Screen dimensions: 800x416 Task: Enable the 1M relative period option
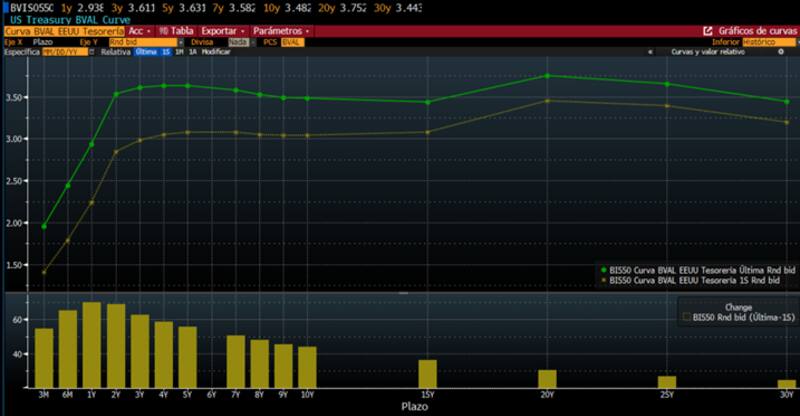179,51
